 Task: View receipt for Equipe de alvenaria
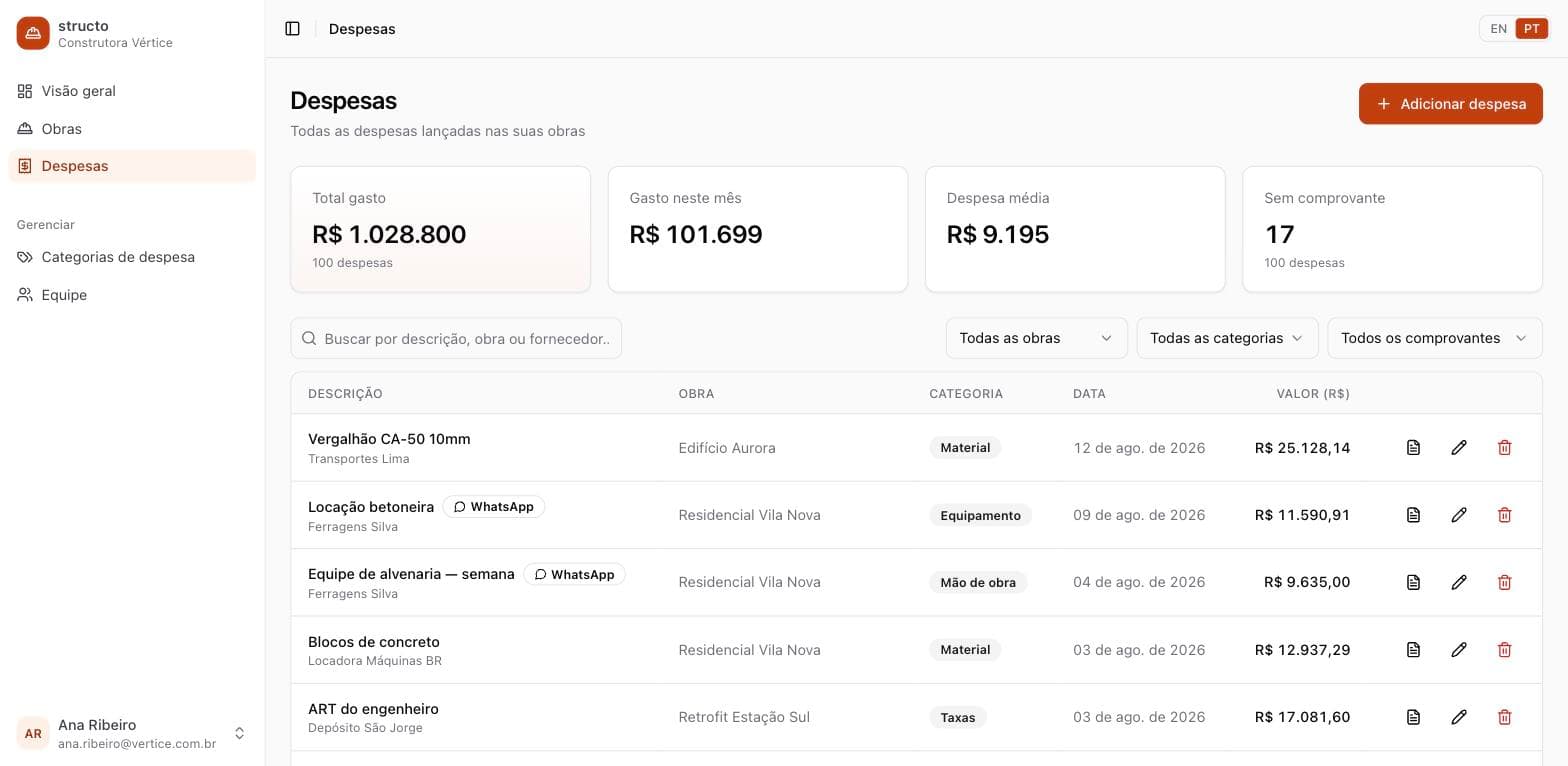click(x=1413, y=582)
